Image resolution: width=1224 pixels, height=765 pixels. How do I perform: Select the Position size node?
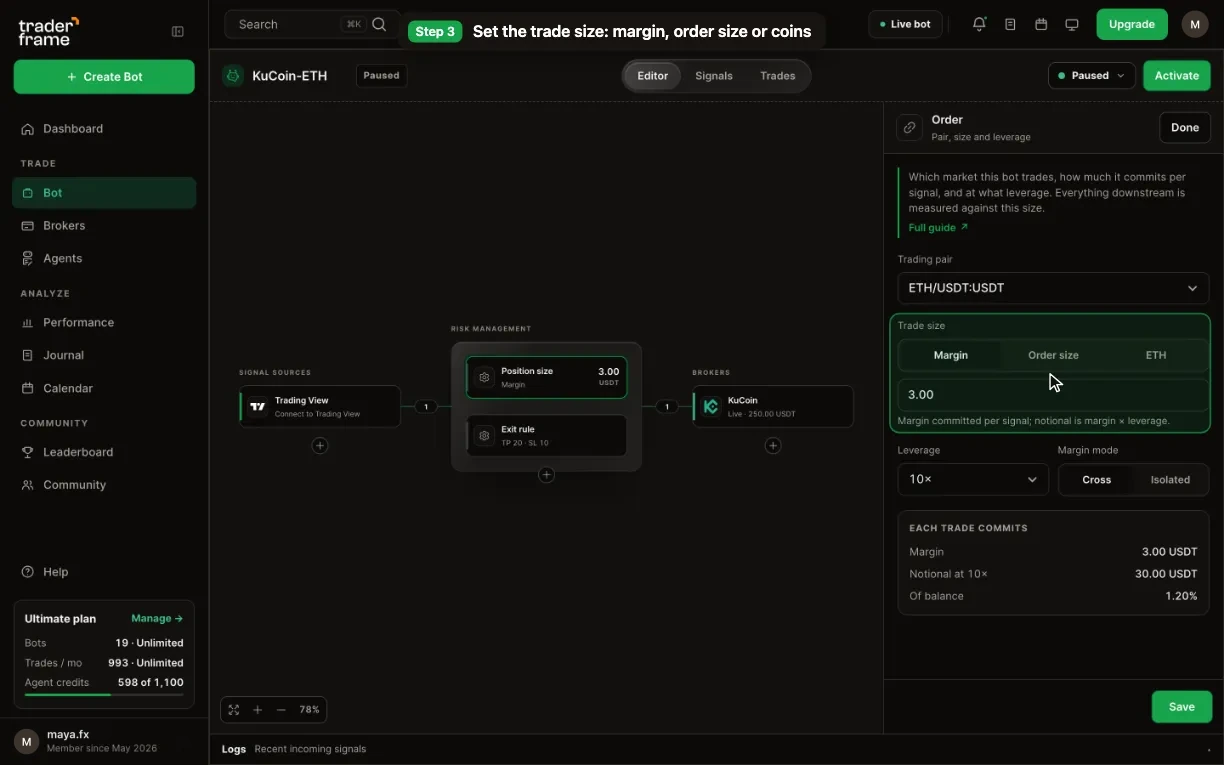click(x=546, y=377)
